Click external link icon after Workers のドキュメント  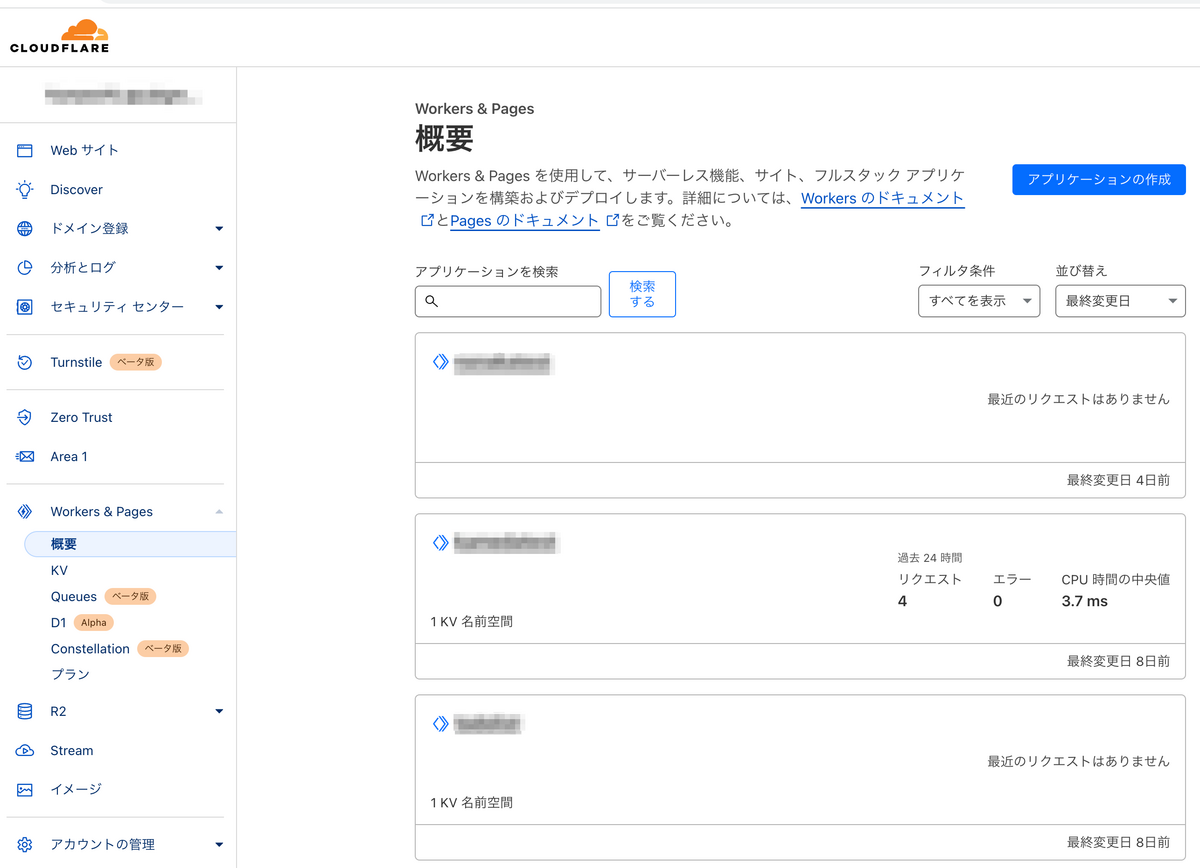point(427,220)
